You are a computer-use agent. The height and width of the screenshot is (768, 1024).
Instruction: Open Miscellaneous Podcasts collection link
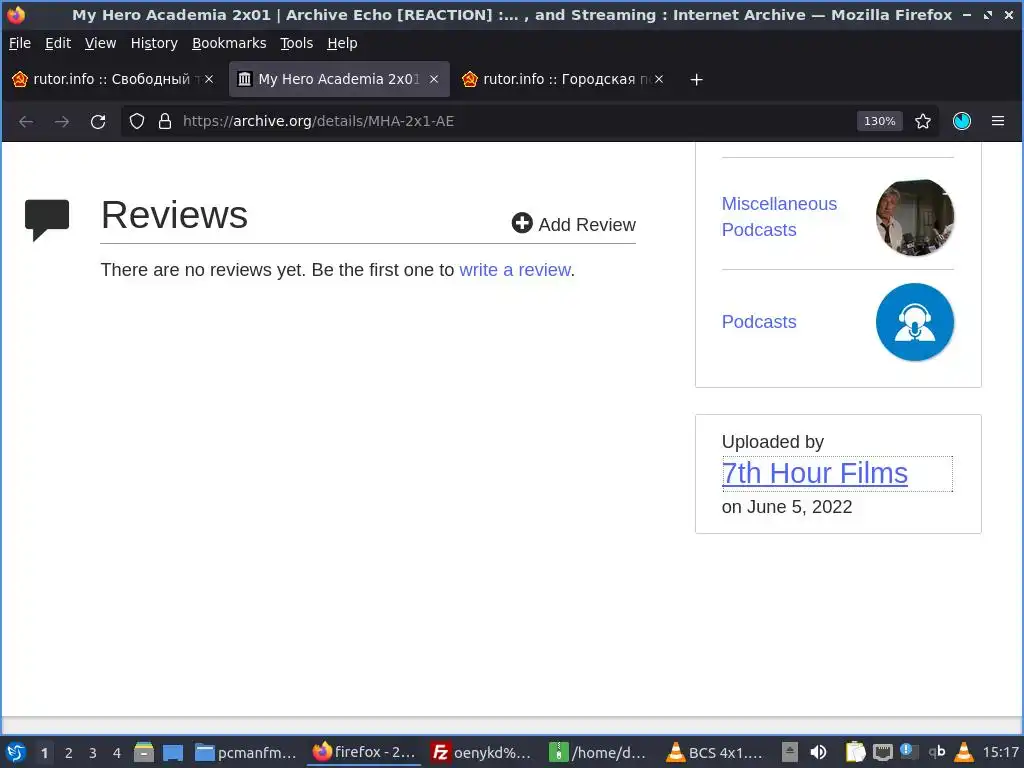779,217
